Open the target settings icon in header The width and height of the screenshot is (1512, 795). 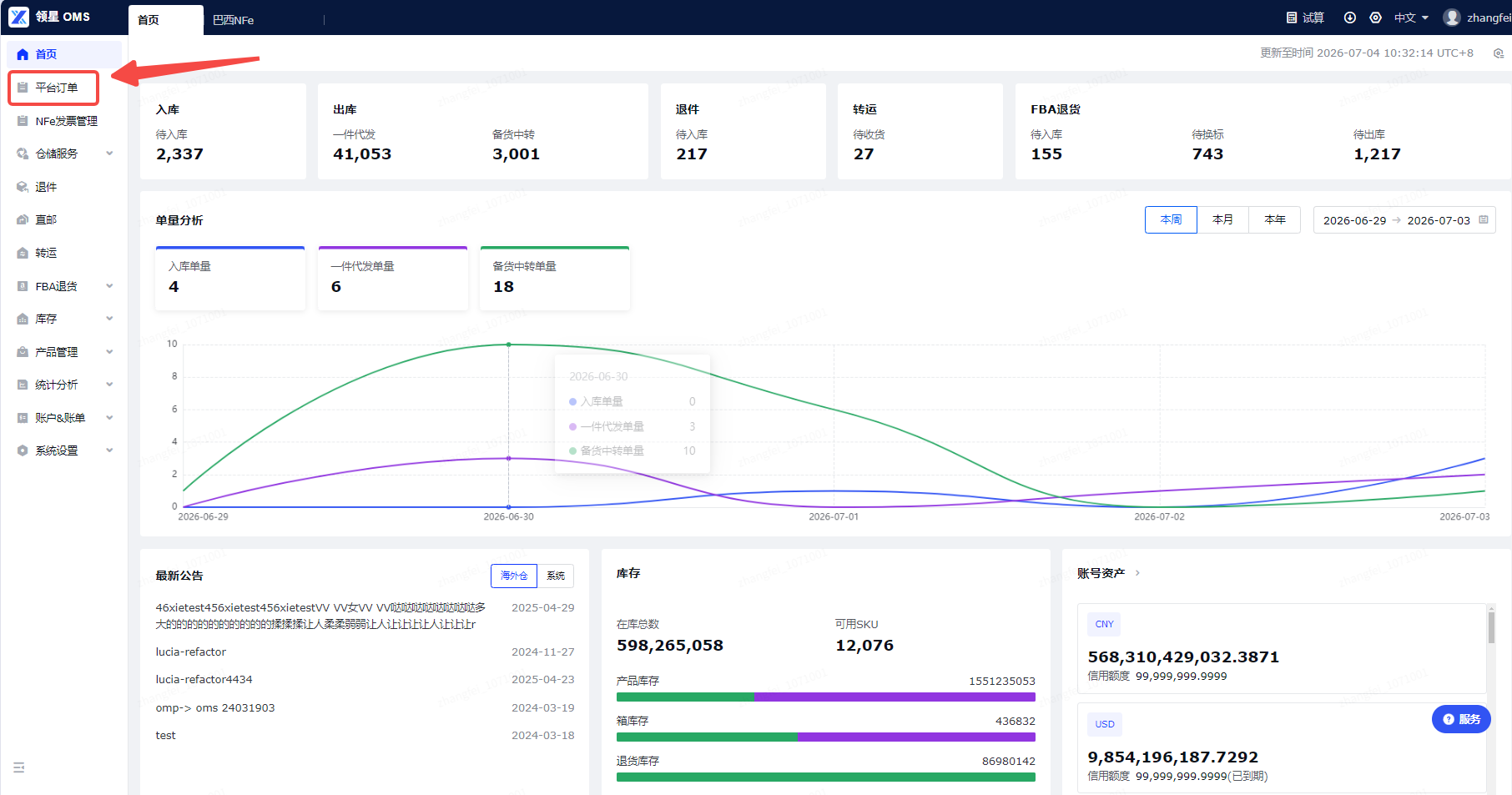point(1376,18)
